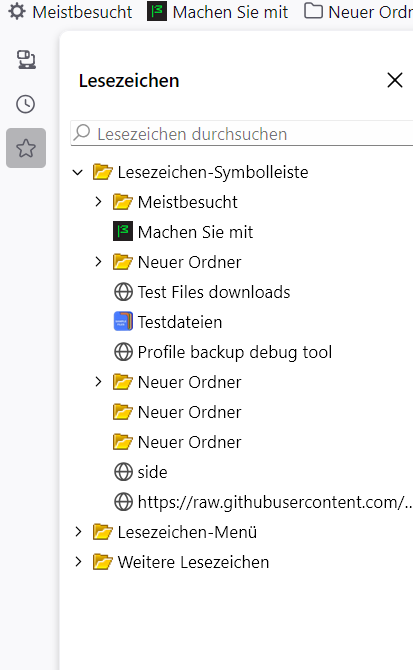This screenshot has width=413, height=670.
Task: Expand the first Neuer Ordner folder
Action: tap(98, 262)
